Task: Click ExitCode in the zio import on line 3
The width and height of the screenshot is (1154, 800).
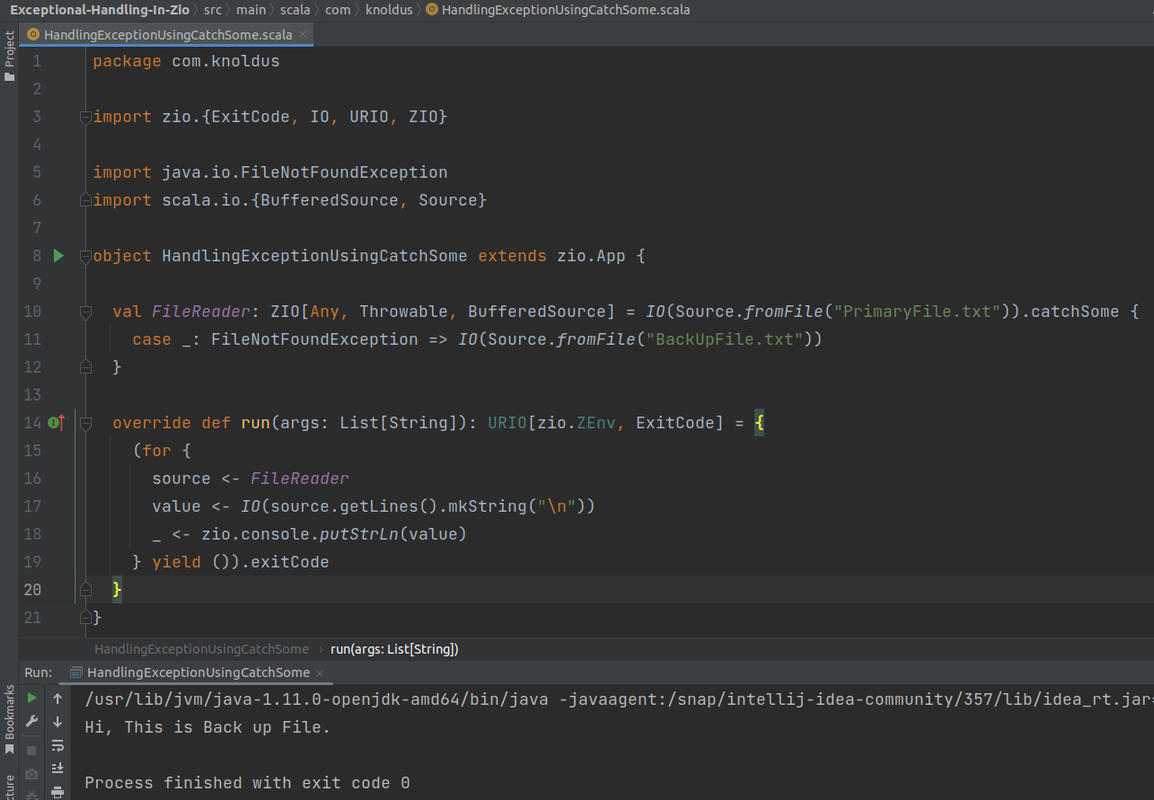Action: click(x=250, y=116)
